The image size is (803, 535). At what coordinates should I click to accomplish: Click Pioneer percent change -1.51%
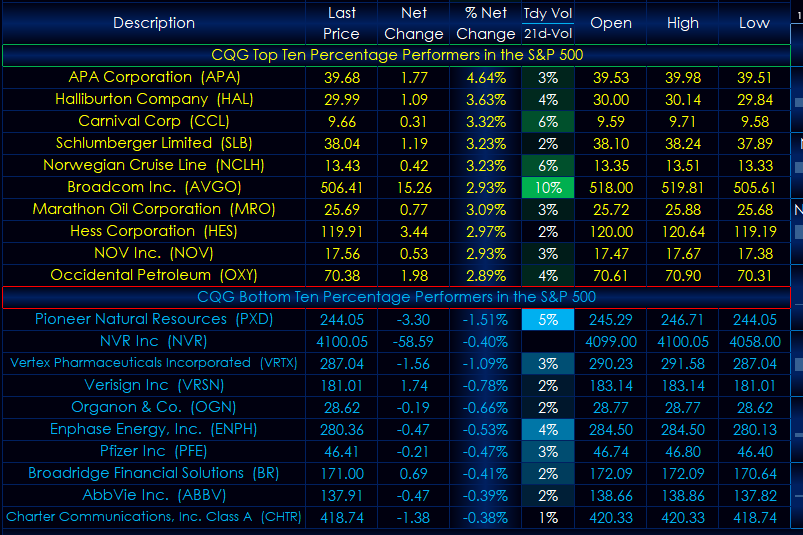pos(485,320)
